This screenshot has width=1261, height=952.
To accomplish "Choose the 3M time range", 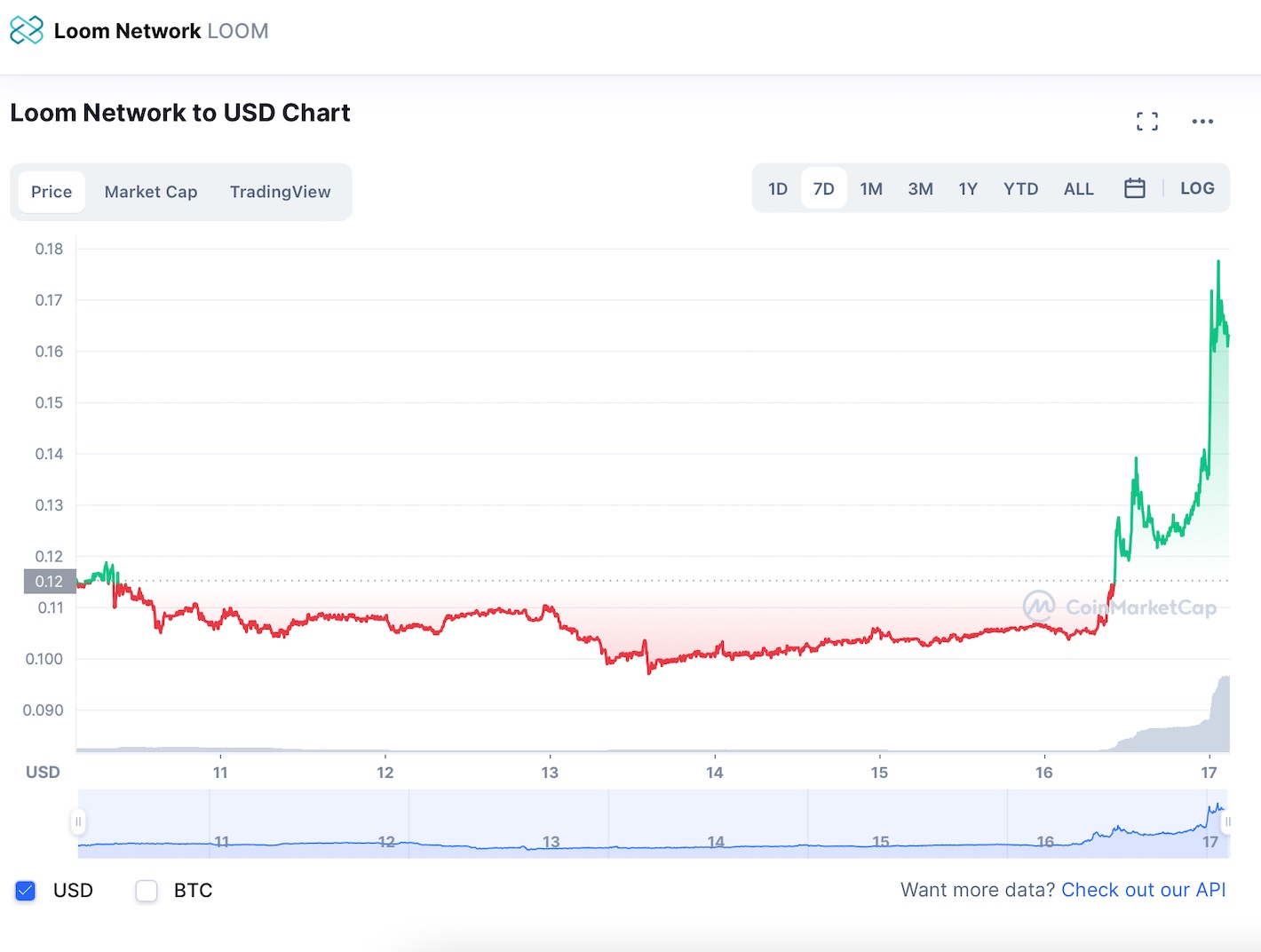I will click(x=920, y=189).
